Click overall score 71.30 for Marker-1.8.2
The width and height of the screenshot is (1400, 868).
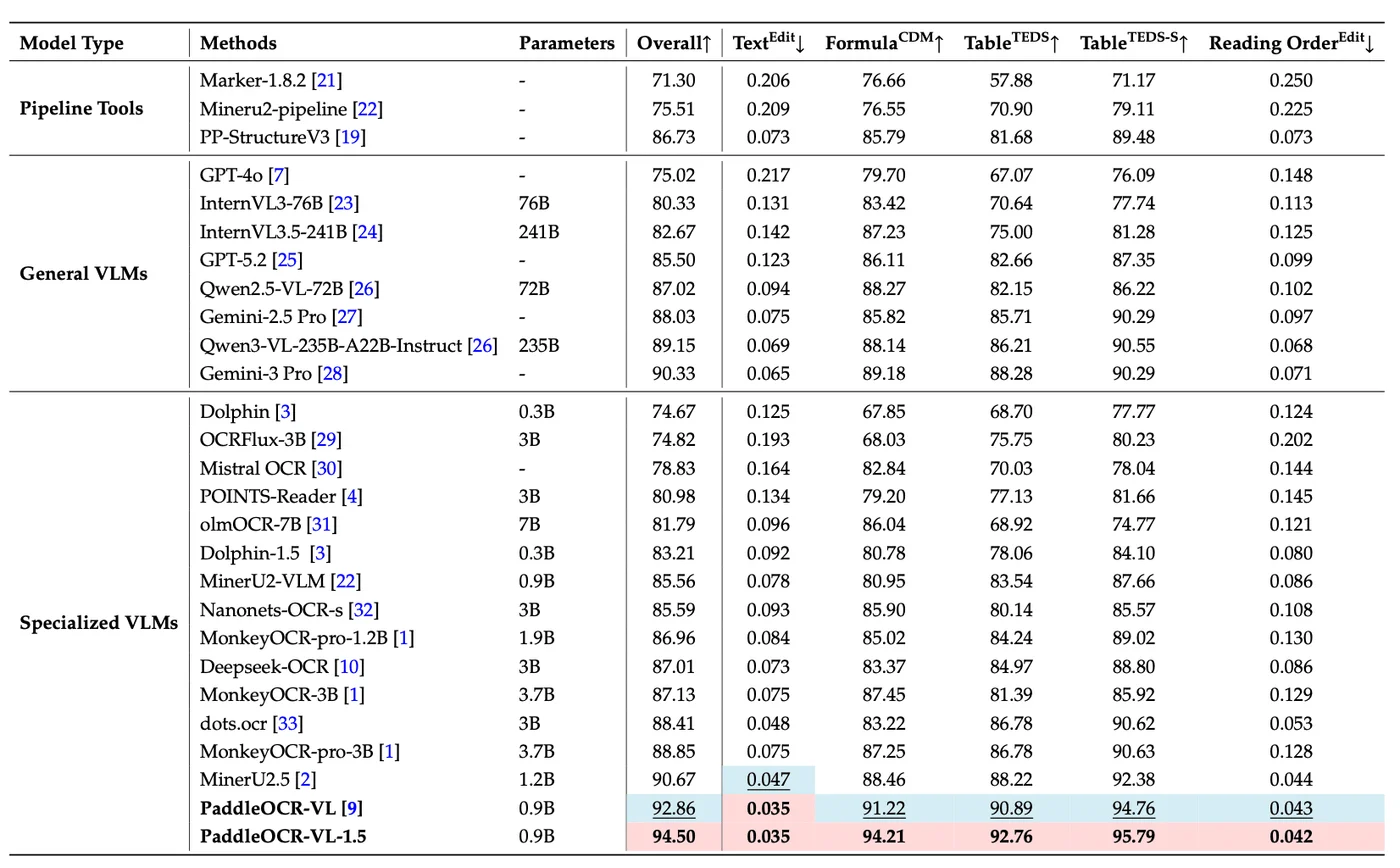tap(673, 81)
